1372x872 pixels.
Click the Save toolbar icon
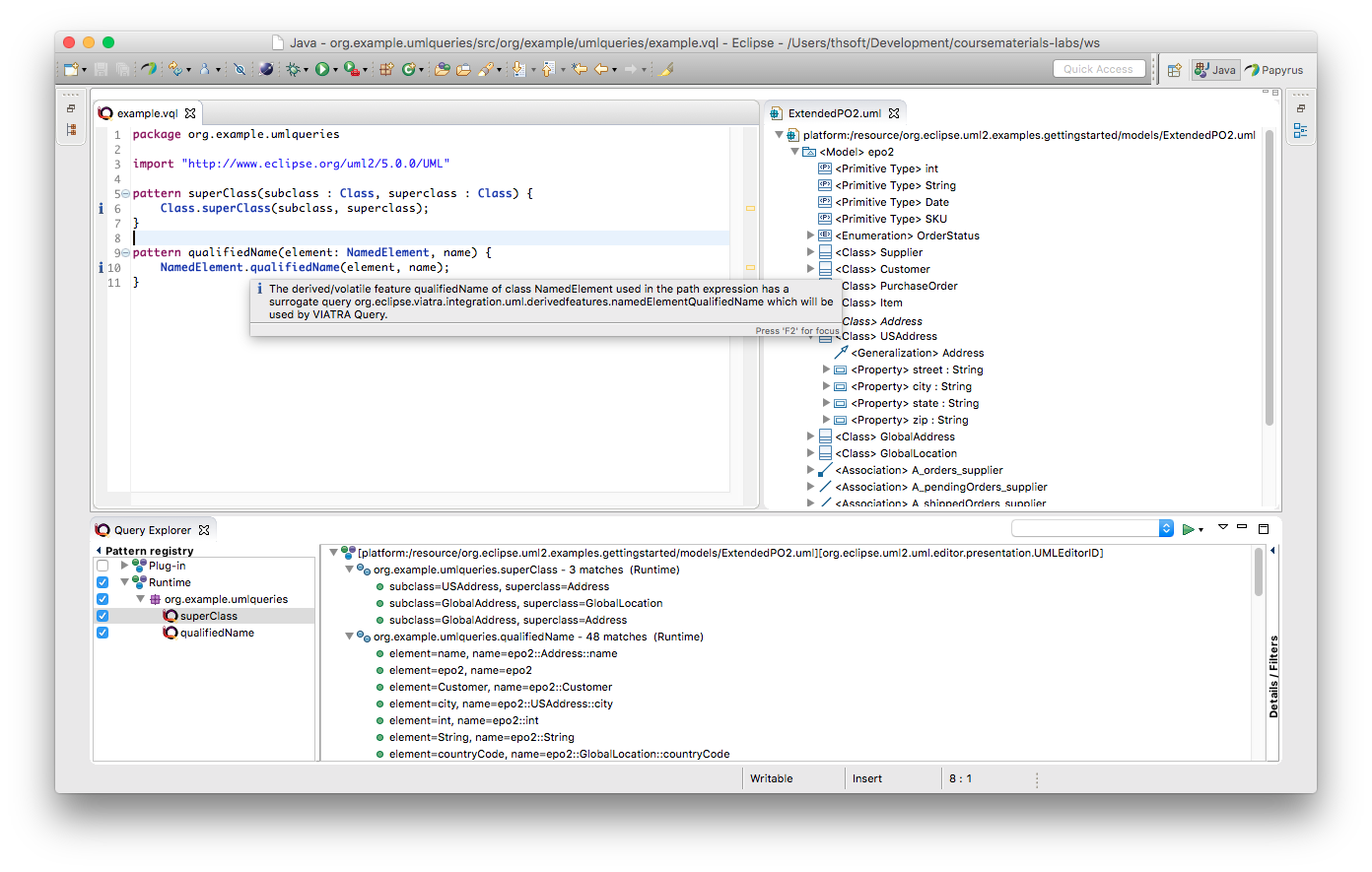pyautogui.click(x=101, y=69)
